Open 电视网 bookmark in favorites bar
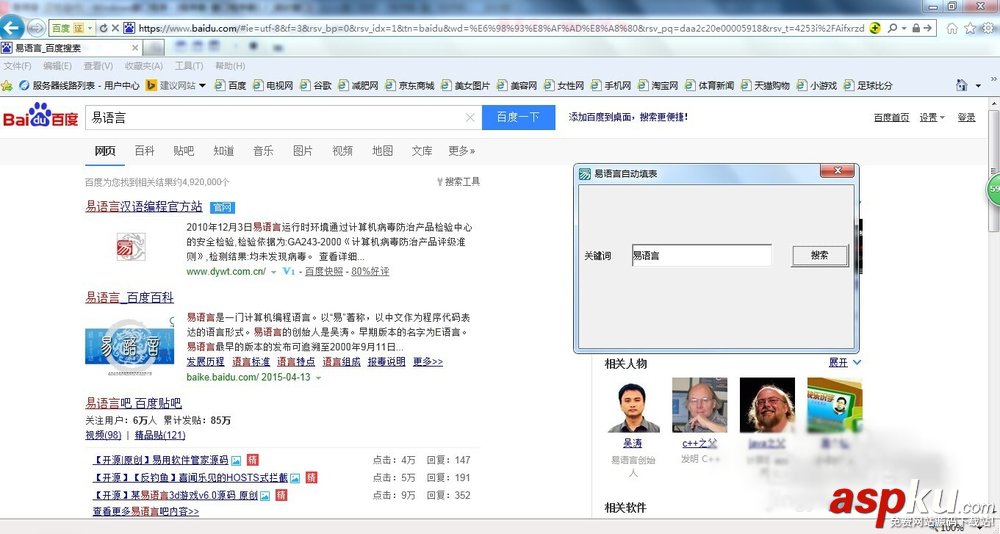Screen dimensions: 1000x534 pos(273,85)
